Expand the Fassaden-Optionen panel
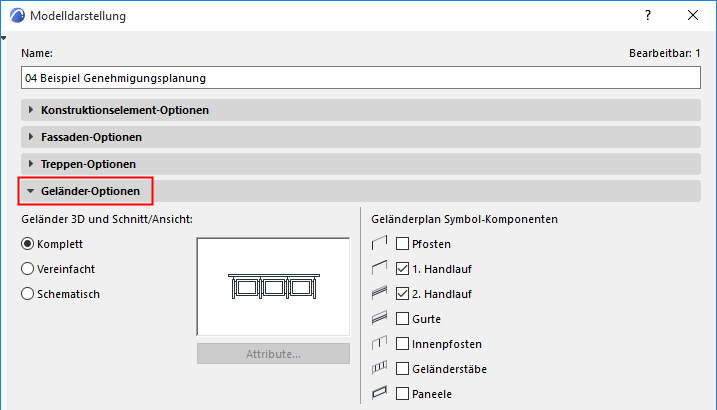717x410 pixels. 91,137
